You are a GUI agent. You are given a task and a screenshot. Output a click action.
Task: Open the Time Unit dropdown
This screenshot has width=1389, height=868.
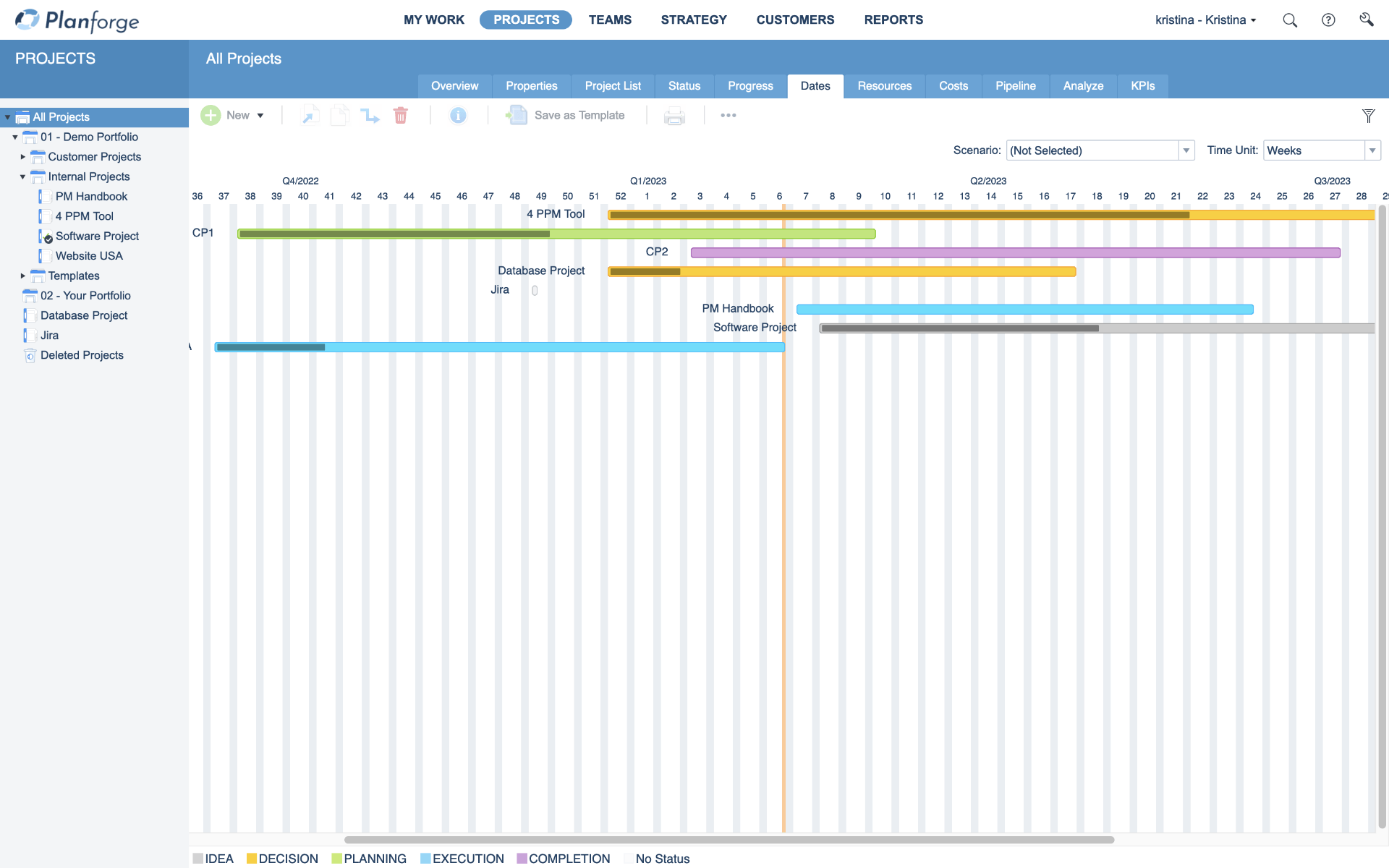tap(1372, 150)
